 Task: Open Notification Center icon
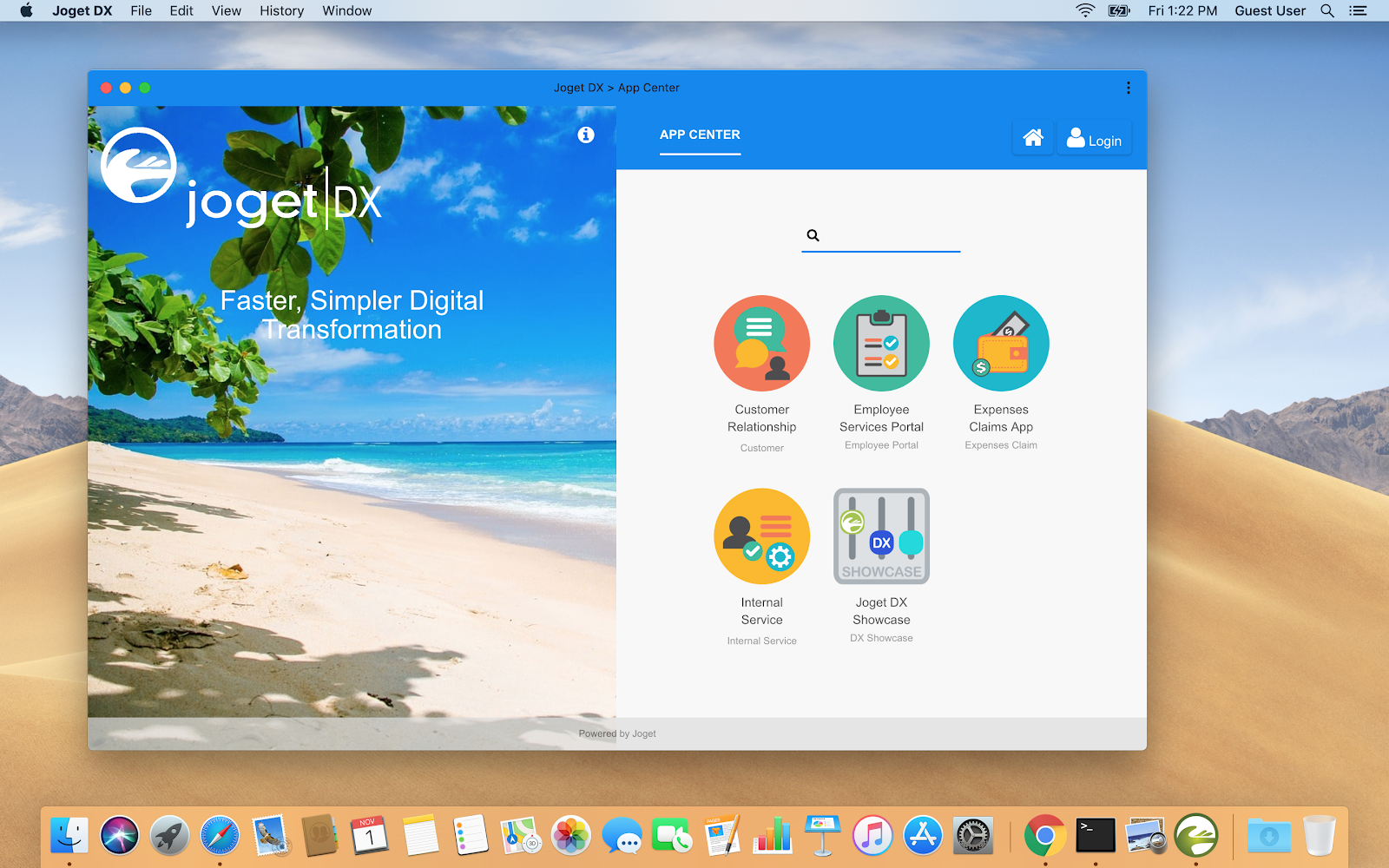tap(1358, 10)
